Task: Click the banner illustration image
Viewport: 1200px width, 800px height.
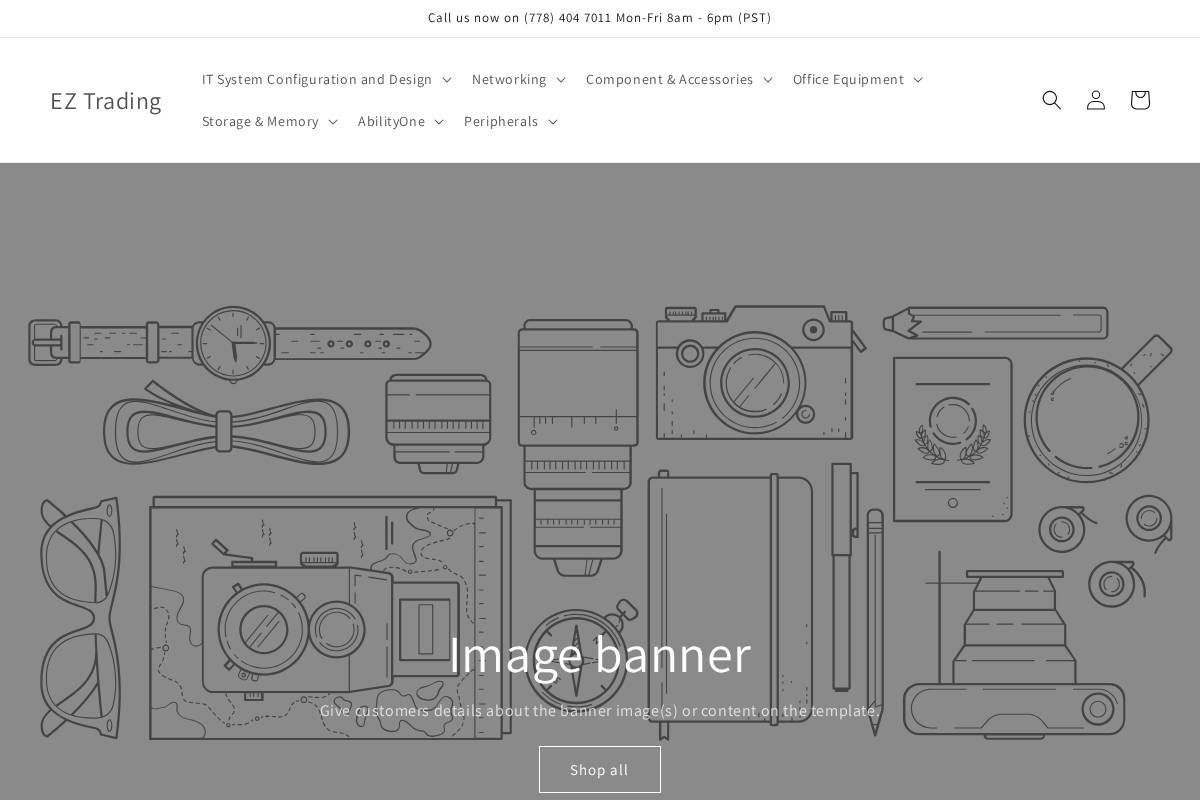Action: (x=600, y=400)
